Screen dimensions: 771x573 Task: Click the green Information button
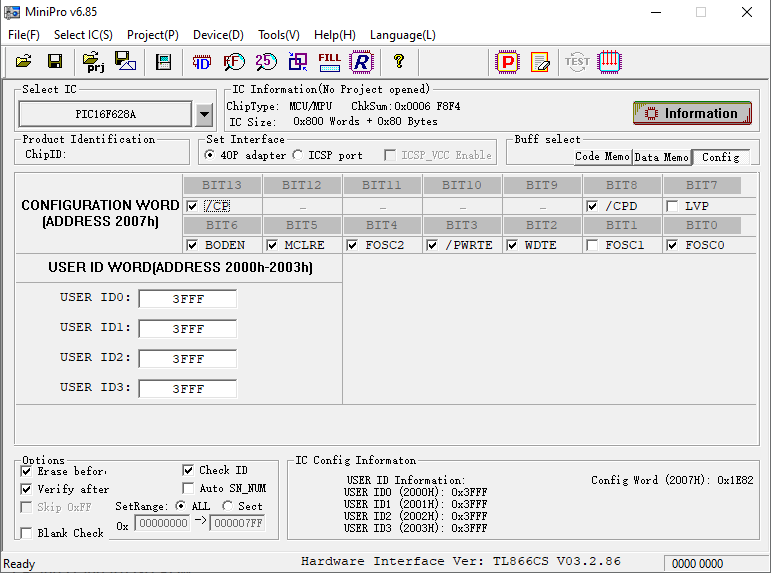pyautogui.click(x=692, y=113)
